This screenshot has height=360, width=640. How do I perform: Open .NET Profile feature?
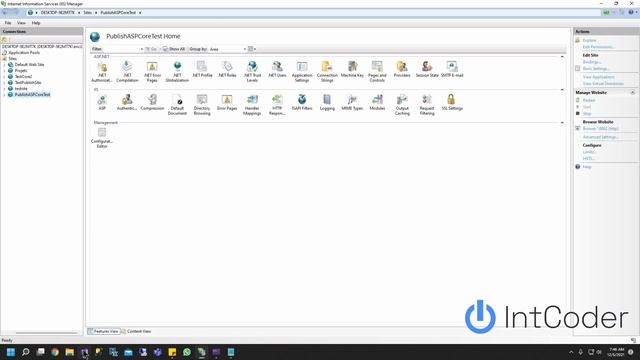202,69
